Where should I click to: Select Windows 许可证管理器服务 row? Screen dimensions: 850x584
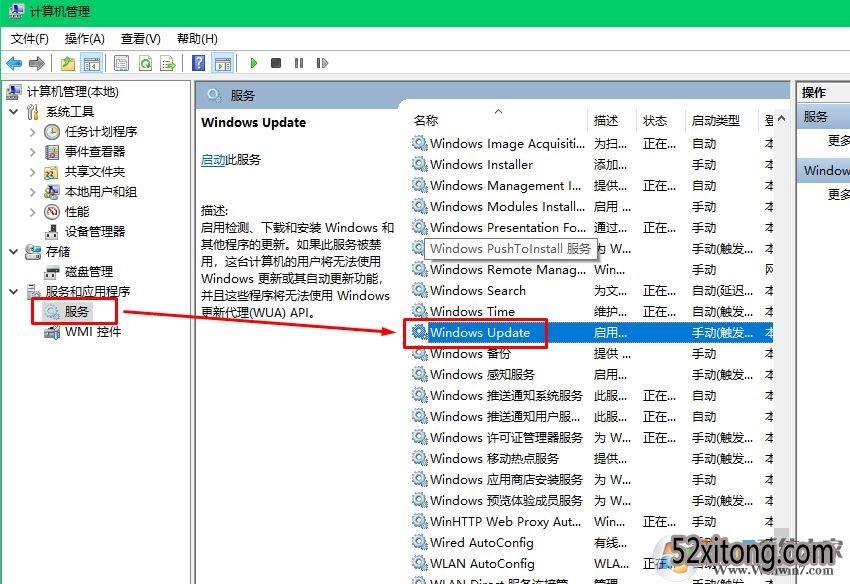click(591, 438)
